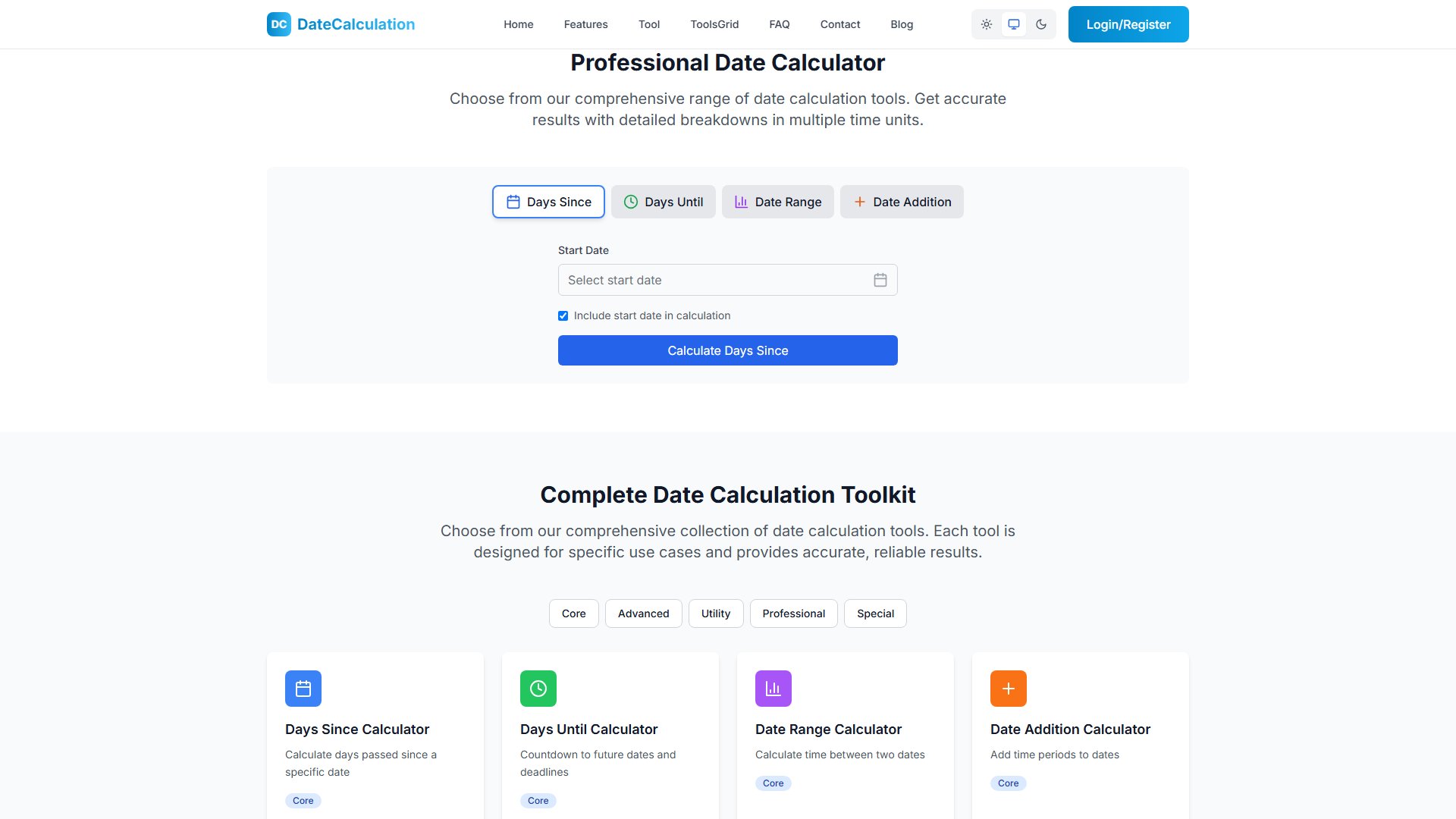The width and height of the screenshot is (1456, 819).
Task: Go to the Tool nav link
Action: (x=649, y=24)
